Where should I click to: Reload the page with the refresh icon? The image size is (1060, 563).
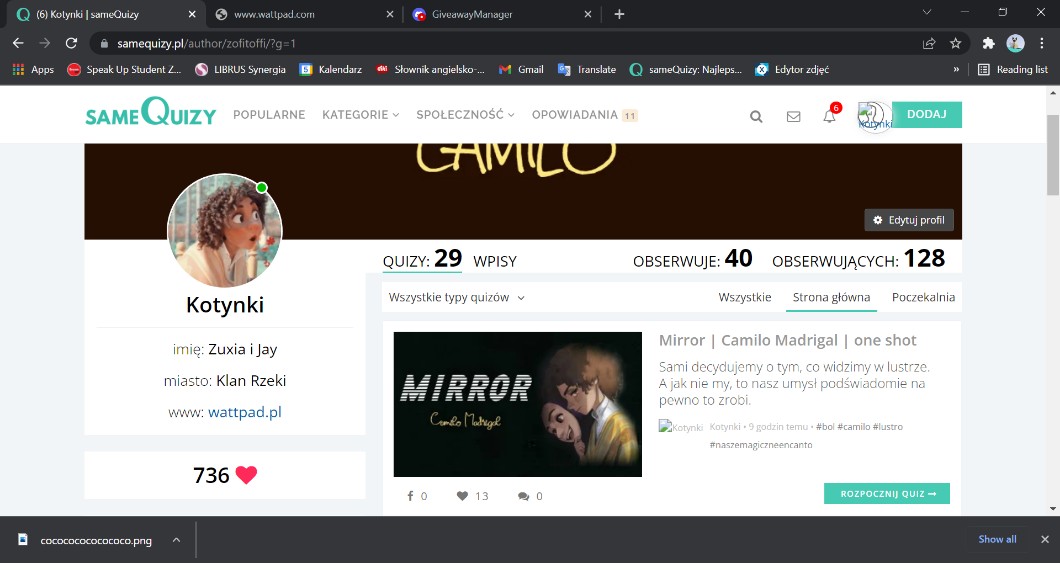click(71, 43)
